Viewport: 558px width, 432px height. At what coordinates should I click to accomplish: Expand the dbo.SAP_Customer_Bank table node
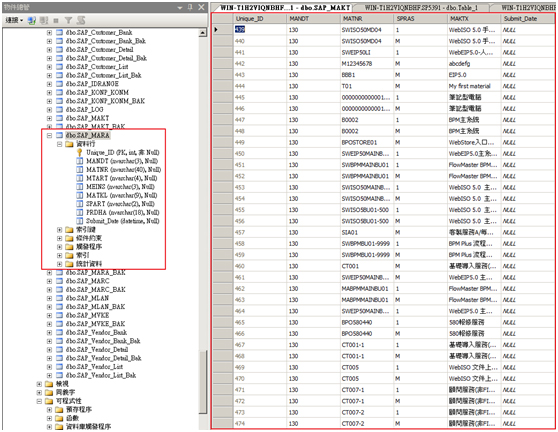[49, 32]
